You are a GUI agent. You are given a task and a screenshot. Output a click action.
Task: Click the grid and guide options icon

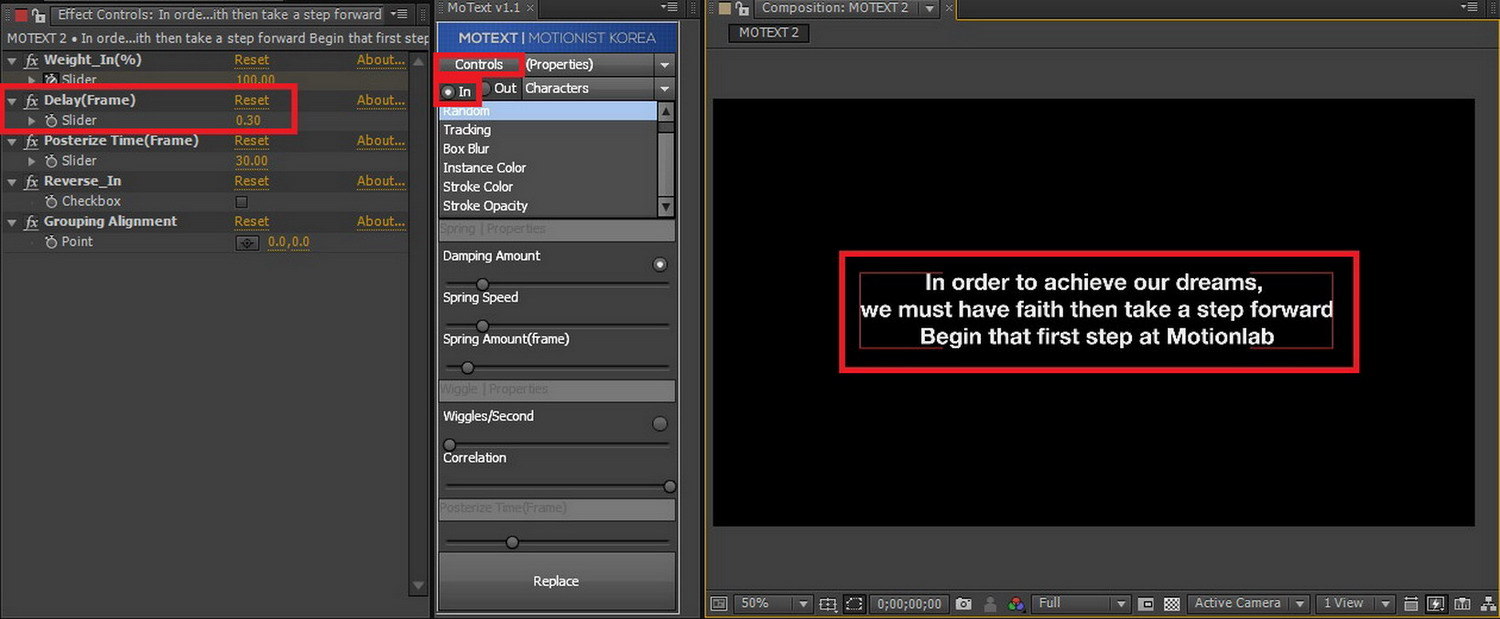click(827, 604)
